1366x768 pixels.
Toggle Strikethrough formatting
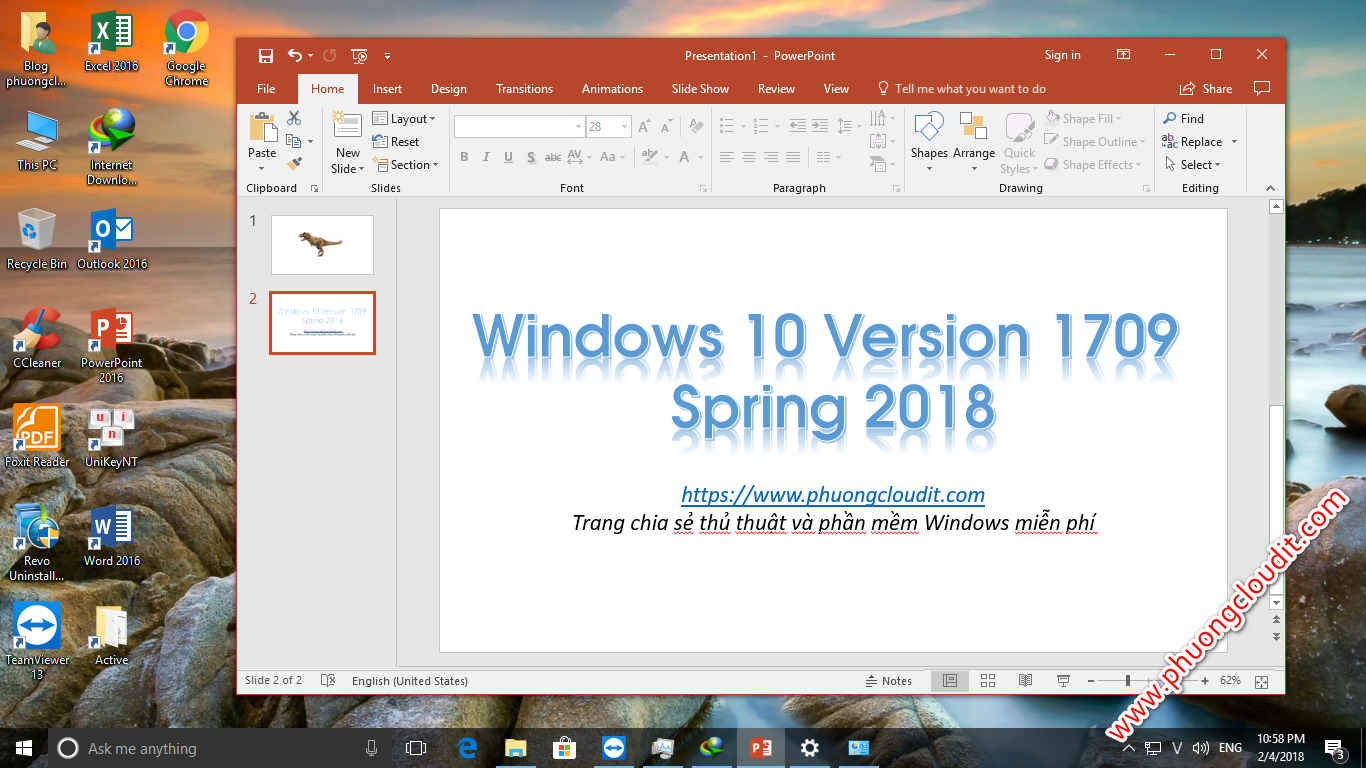[x=552, y=157]
